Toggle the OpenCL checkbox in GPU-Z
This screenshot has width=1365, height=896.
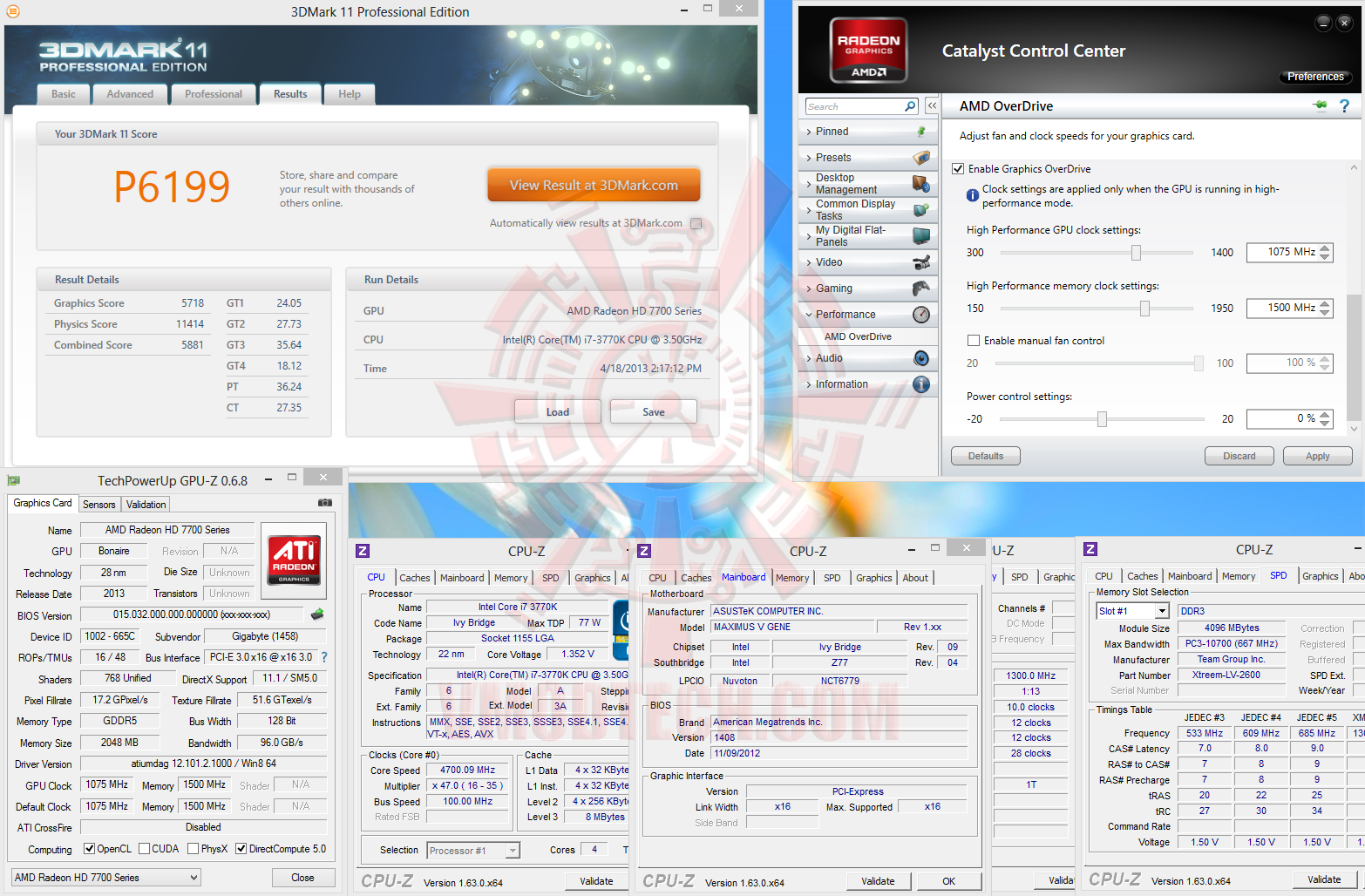tap(89, 849)
